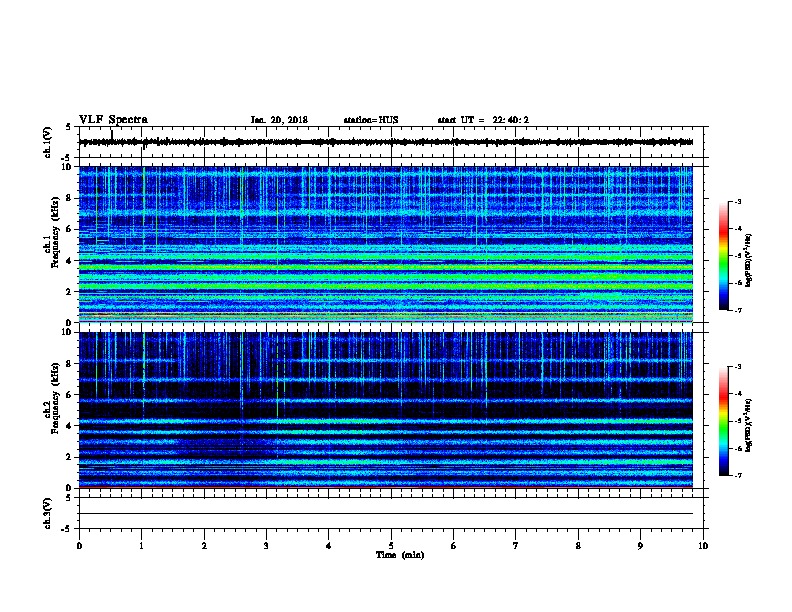
Task: Click the 'ch.3(V)' axis label
Action: pos(48,513)
